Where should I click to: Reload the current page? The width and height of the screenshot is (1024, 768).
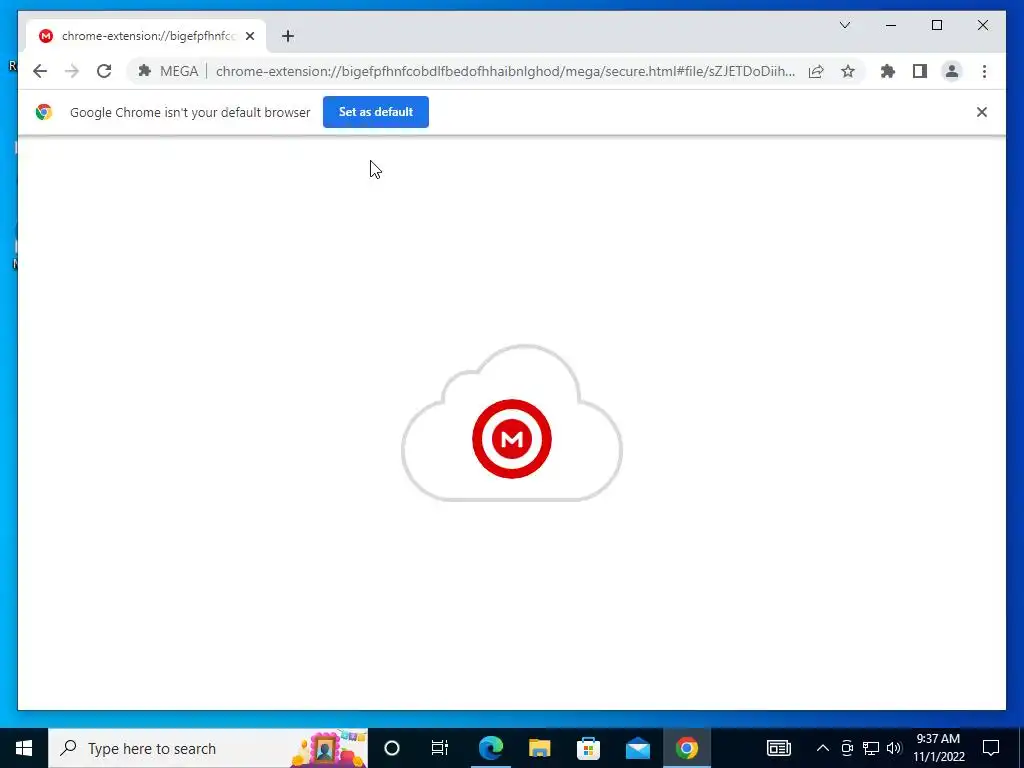tap(104, 71)
